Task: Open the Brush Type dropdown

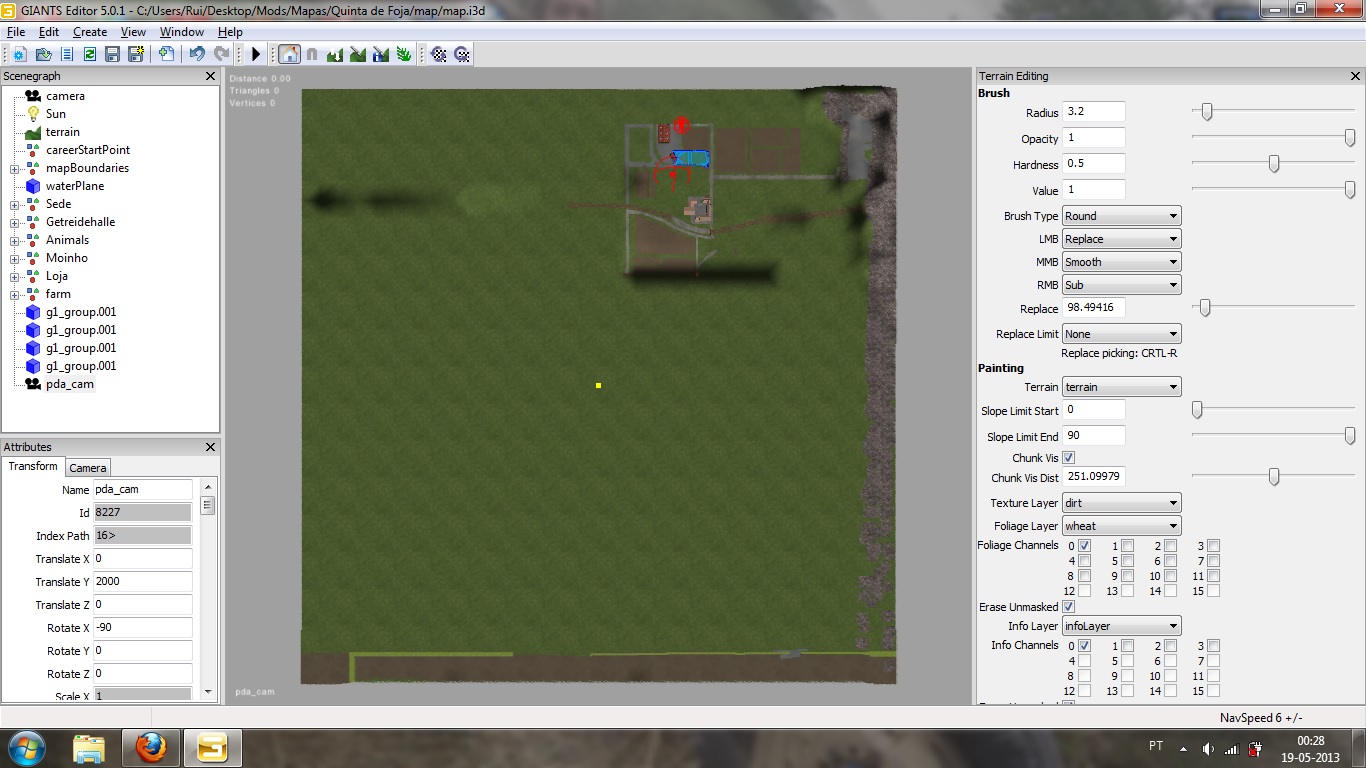Action: [1121, 216]
